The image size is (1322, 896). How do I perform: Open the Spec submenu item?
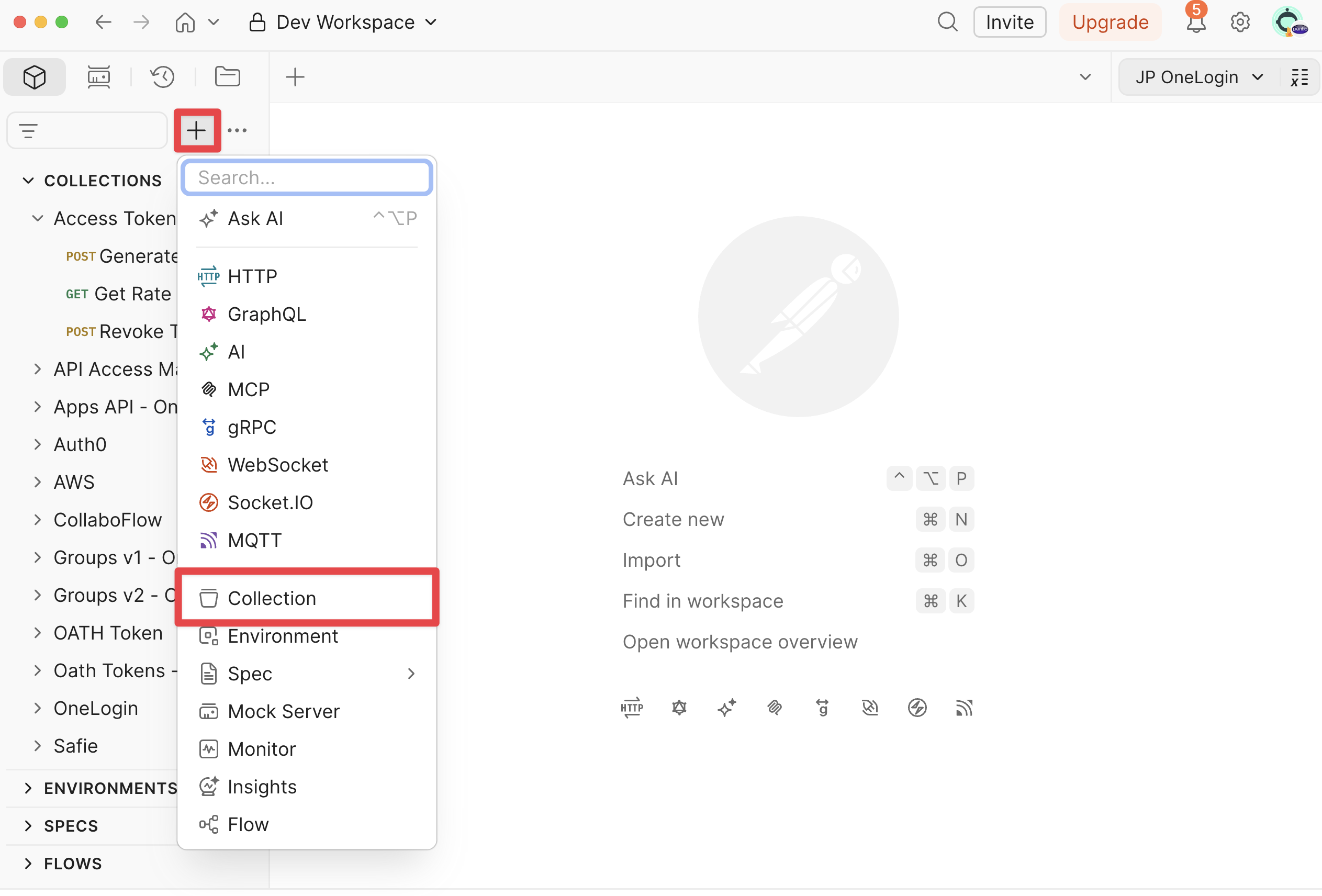(307, 674)
